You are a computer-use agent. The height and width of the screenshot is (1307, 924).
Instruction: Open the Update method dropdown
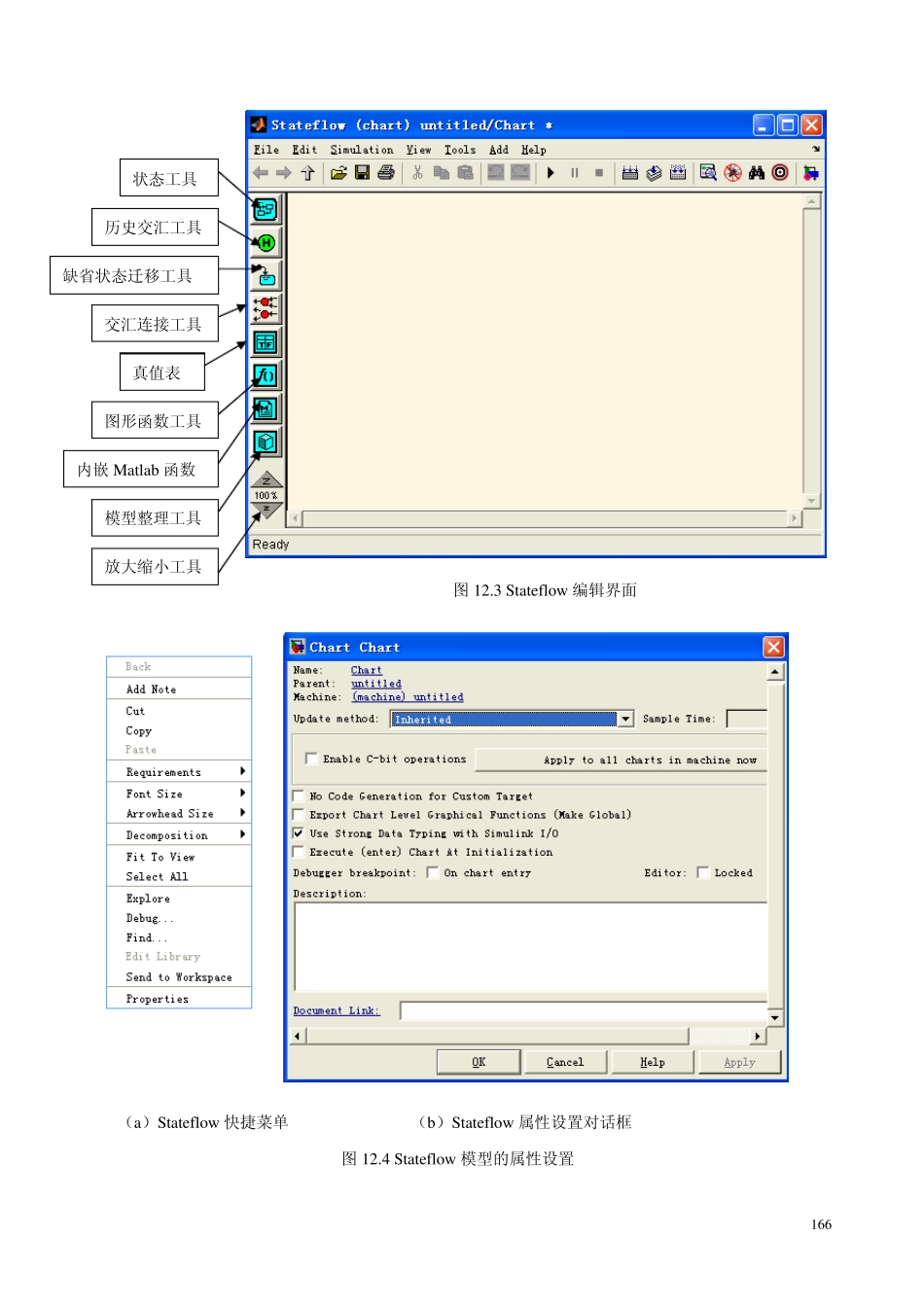coord(626,719)
